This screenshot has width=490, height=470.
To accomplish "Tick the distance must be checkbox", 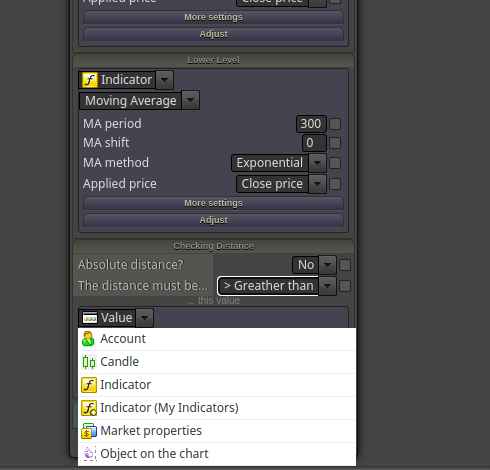I will (x=345, y=286).
